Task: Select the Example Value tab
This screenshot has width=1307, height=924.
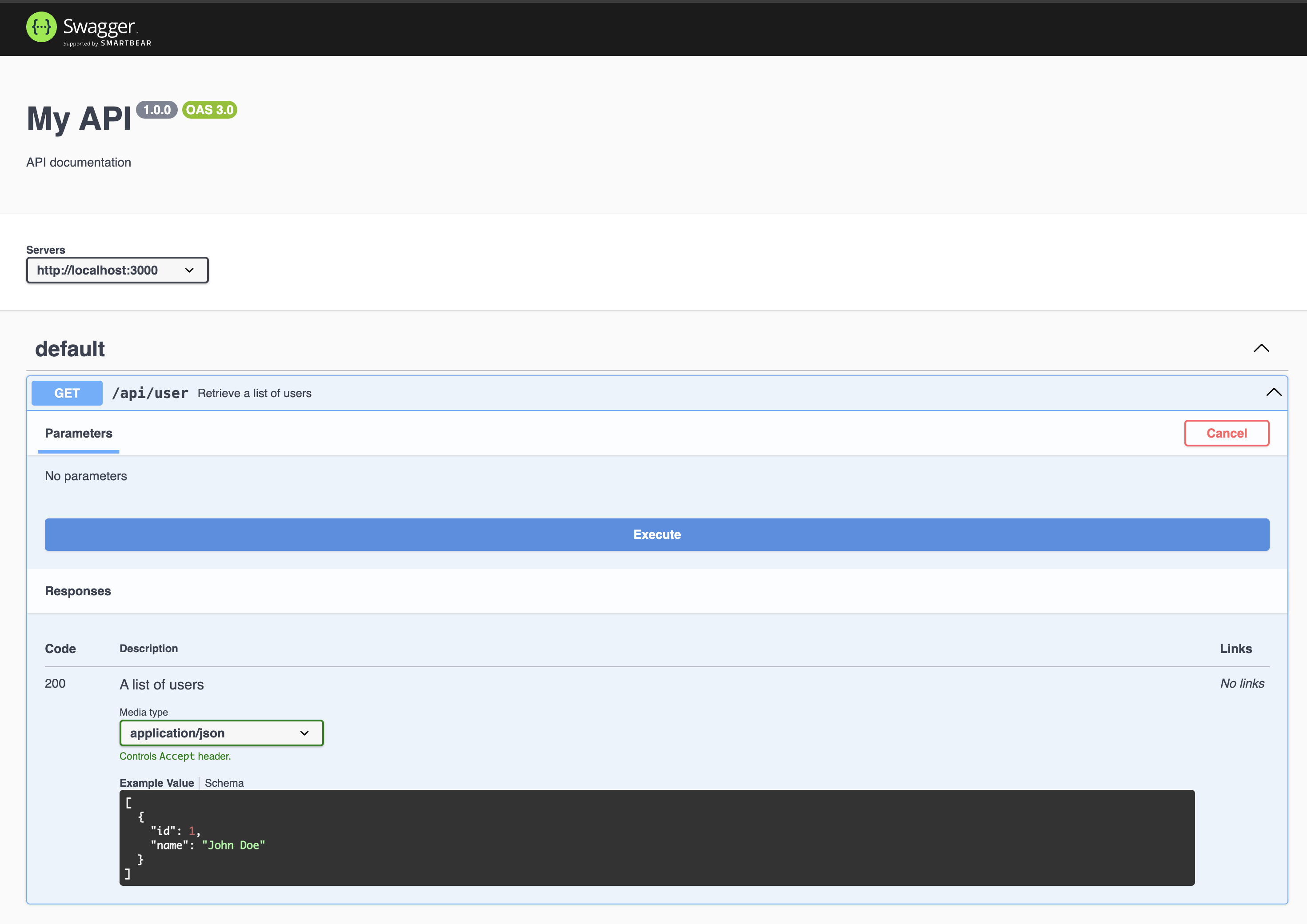Action: click(x=156, y=783)
